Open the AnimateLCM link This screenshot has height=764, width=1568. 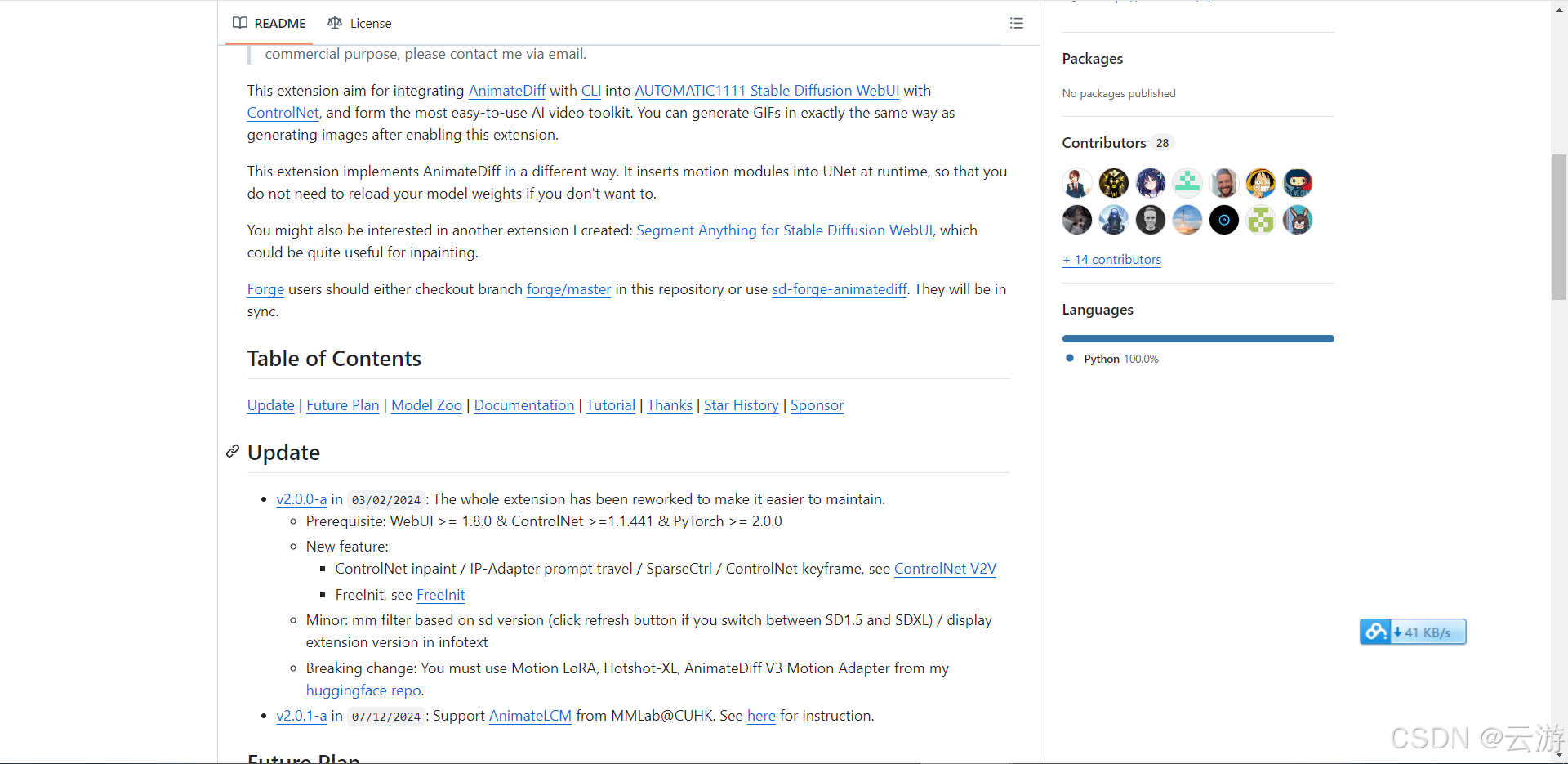531,716
